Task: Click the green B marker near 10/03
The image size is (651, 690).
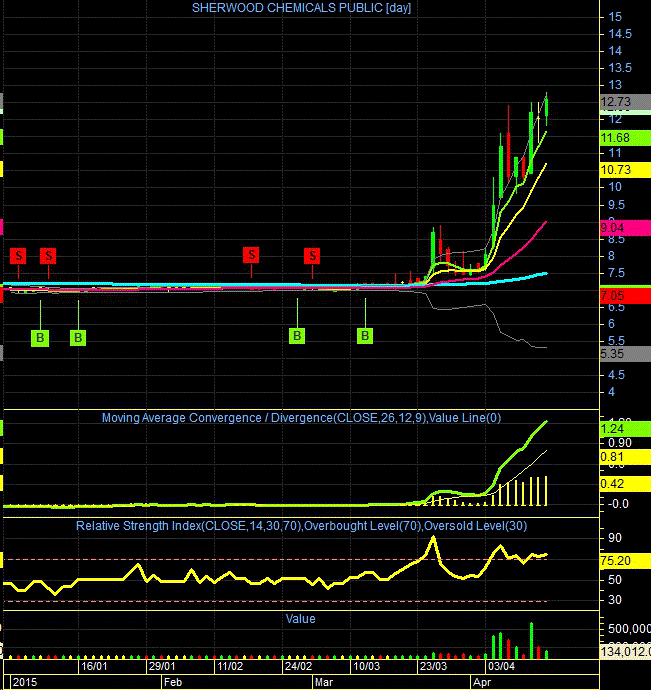Action: click(365, 336)
